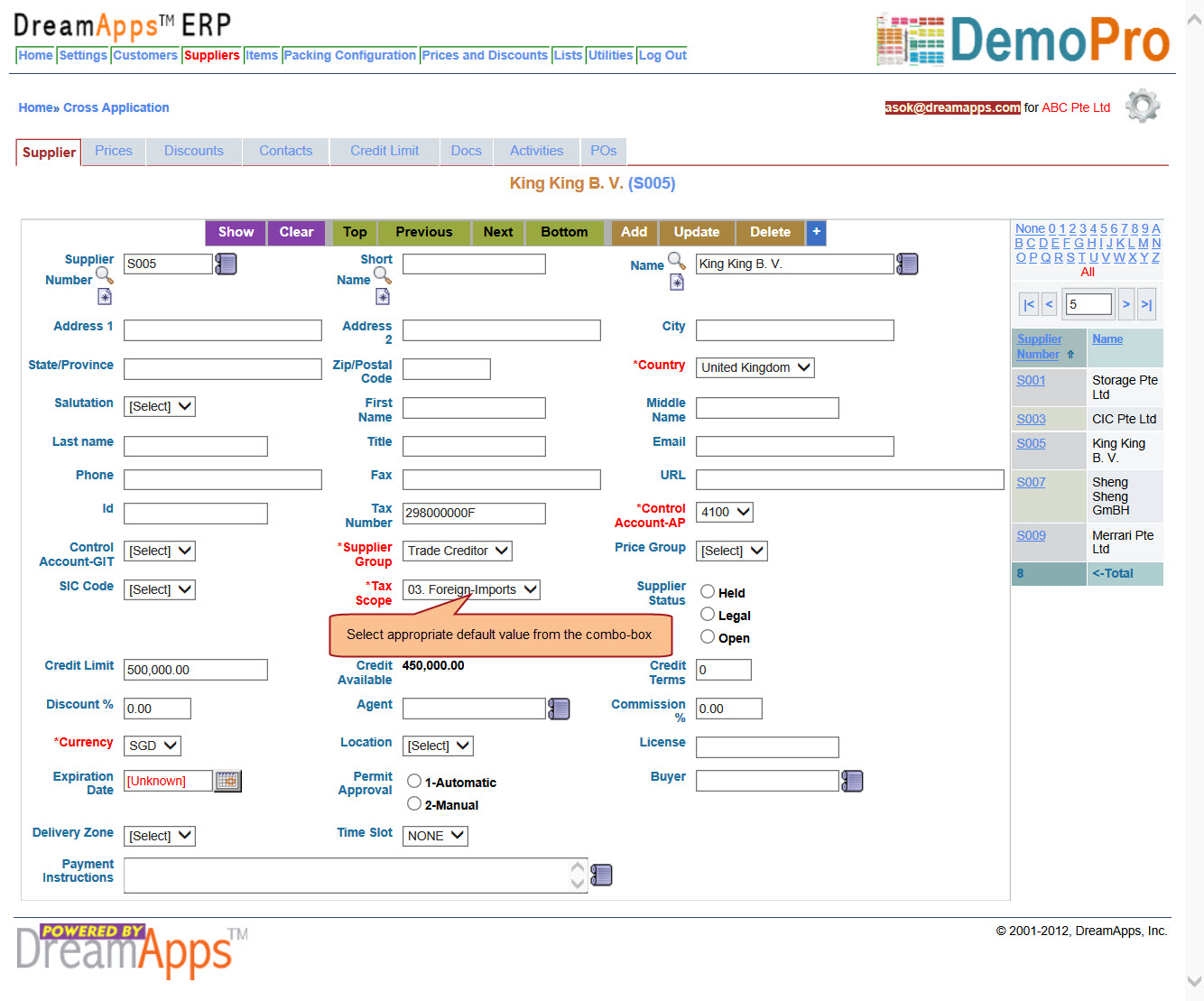Click in the Tax Number field
This screenshot has width=1204, height=1001.
474,513
